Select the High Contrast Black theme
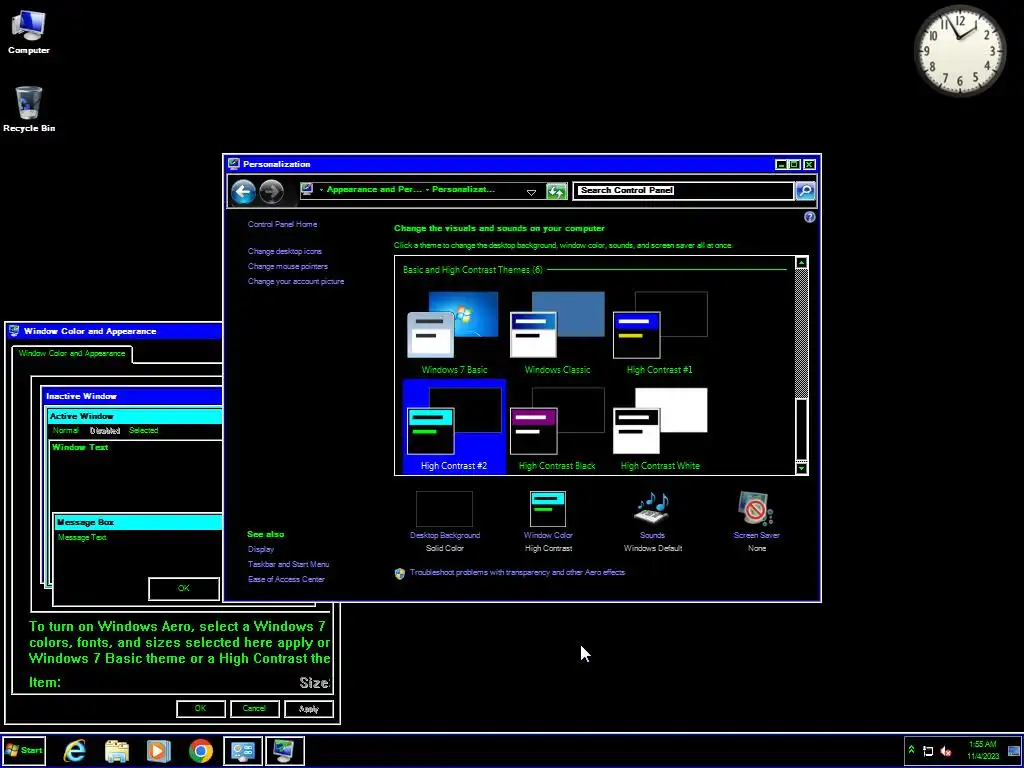 (557, 428)
